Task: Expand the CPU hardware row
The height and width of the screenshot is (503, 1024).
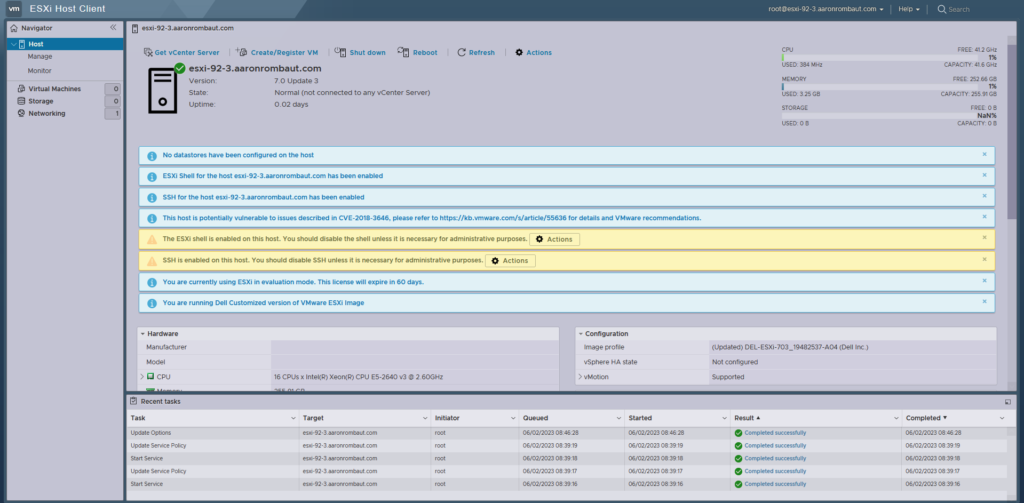Action: (142, 376)
